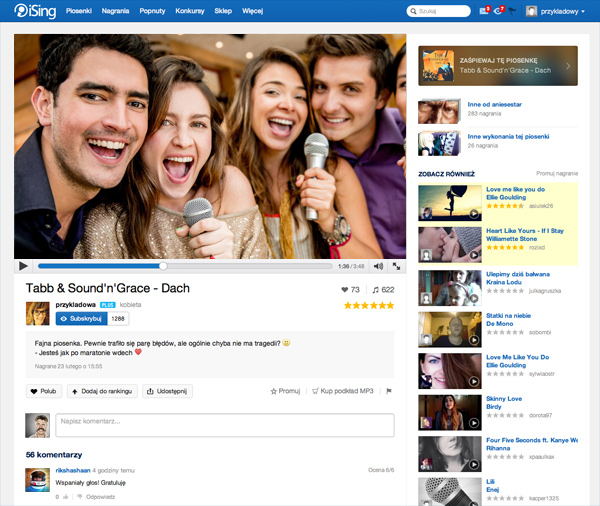Open the przykladowy user dropdown
This screenshot has width=600, height=506.
click(x=555, y=11)
